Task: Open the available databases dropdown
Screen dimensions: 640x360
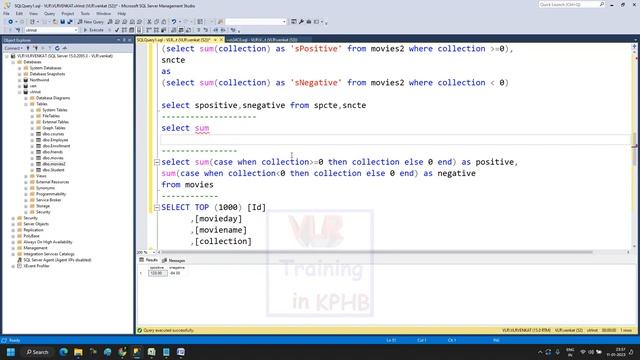Action: point(76,30)
